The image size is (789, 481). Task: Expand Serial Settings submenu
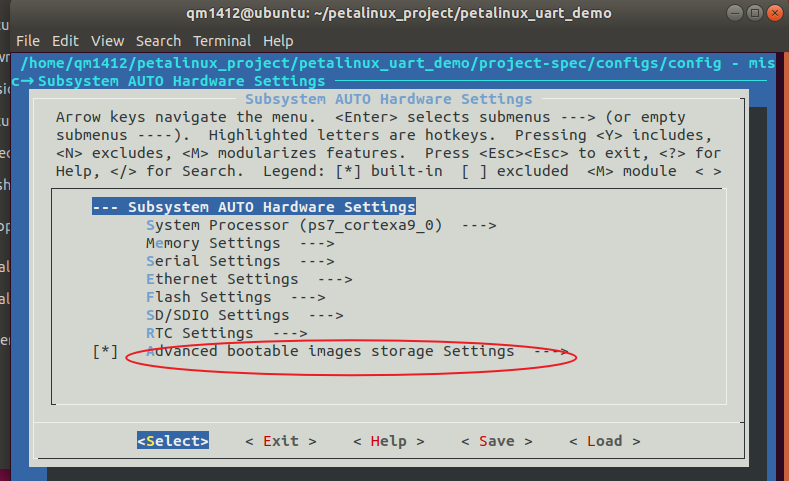[x=240, y=261]
